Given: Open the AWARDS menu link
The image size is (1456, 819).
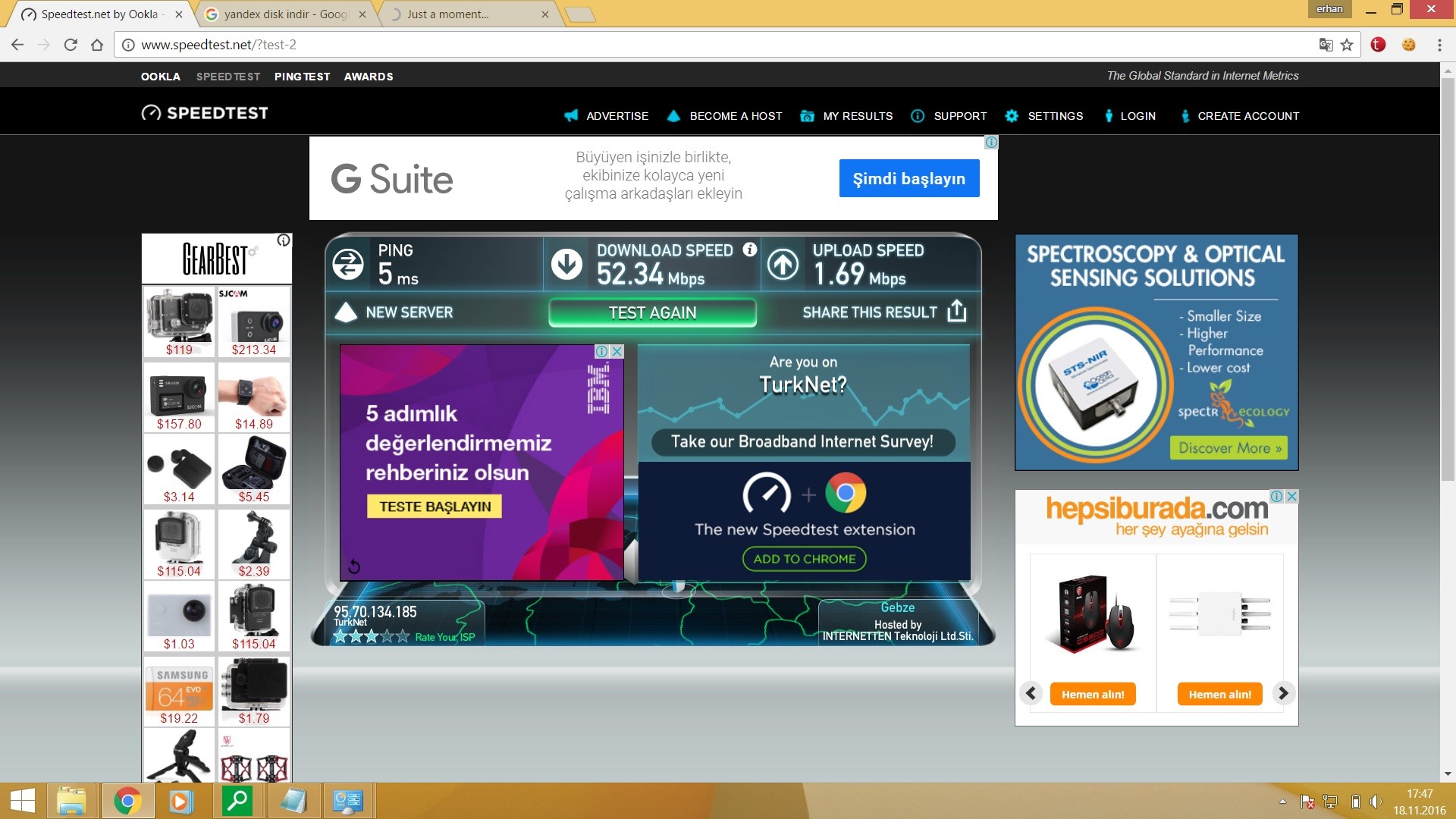Looking at the screenshot, I should tap(369, 77).
